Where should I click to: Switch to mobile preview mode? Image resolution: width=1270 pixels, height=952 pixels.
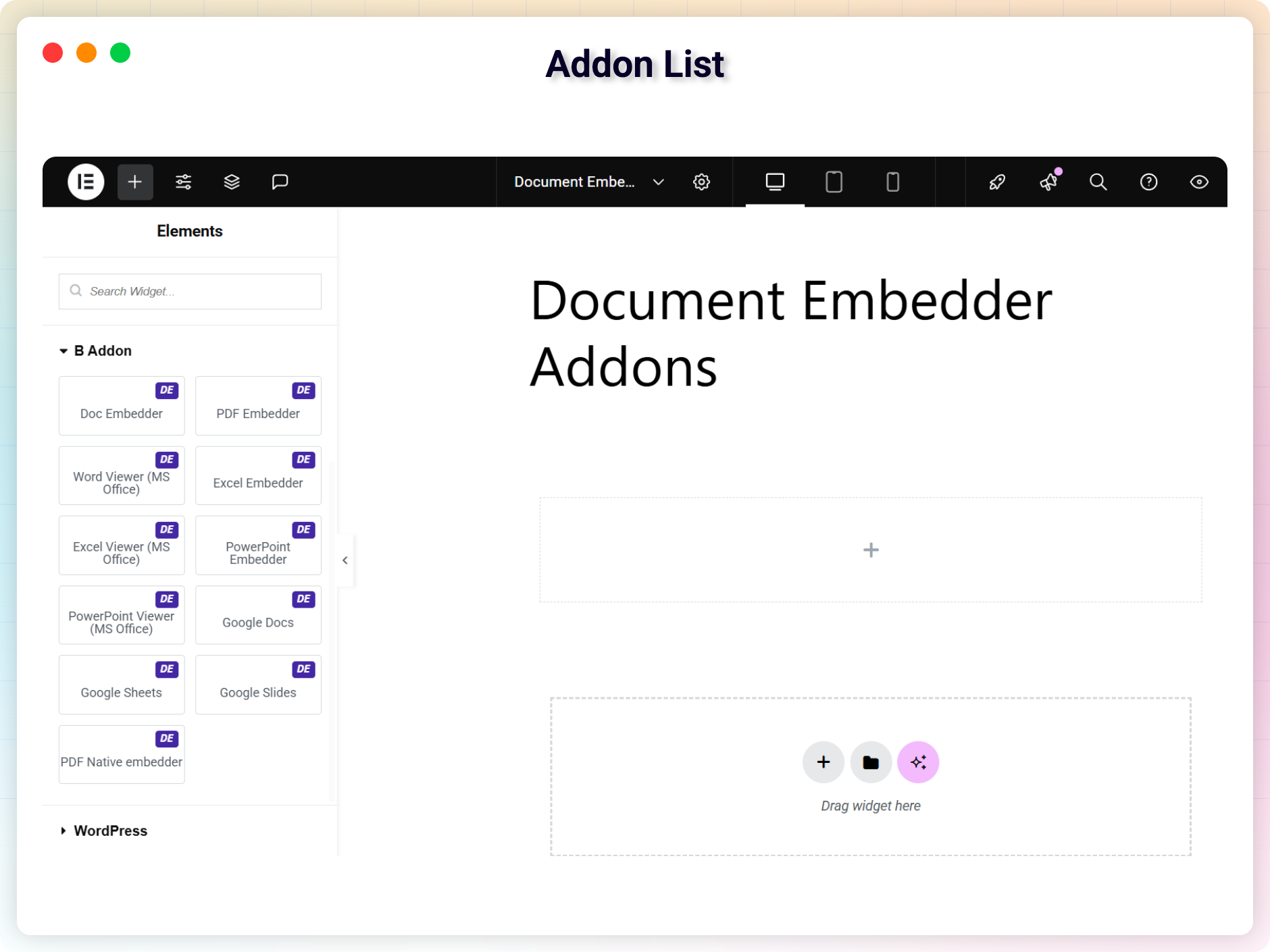(x=892, y=182)
